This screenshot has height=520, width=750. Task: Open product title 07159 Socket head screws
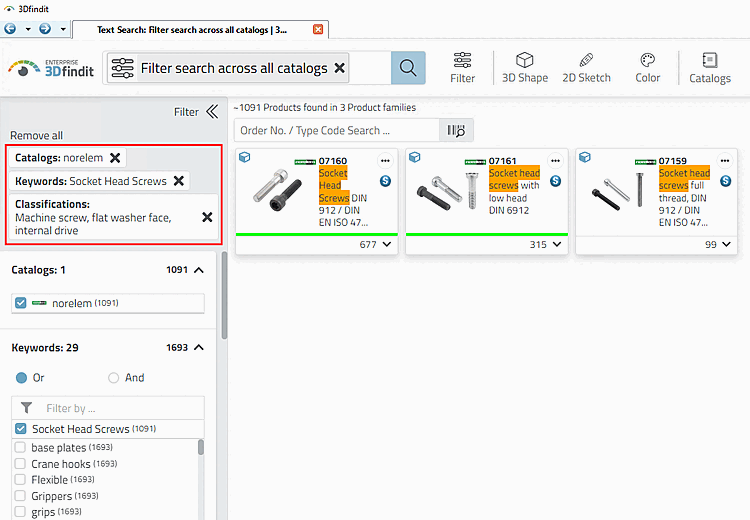pyautogui.click(x=684, y=191)
